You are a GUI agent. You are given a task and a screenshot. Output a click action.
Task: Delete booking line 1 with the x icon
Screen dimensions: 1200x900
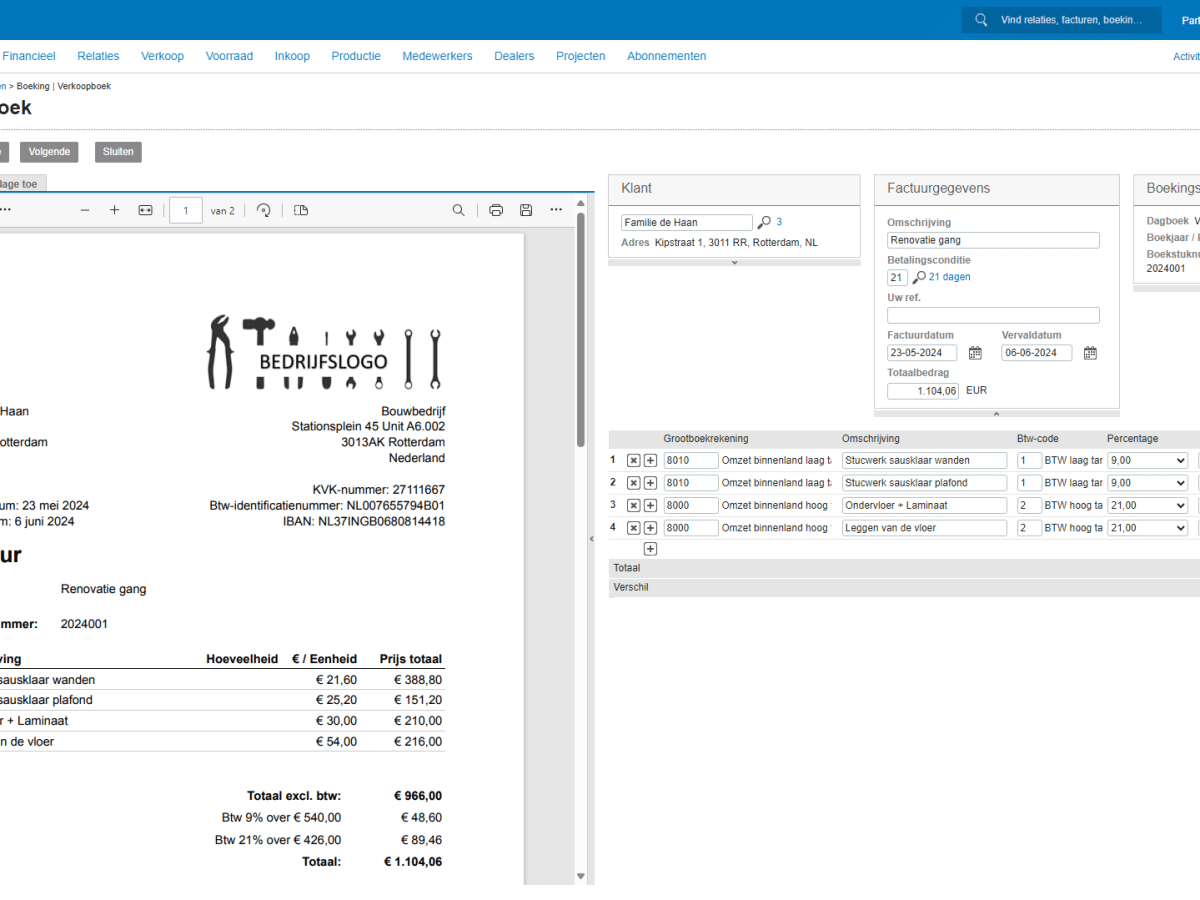[x=633, y=460]
